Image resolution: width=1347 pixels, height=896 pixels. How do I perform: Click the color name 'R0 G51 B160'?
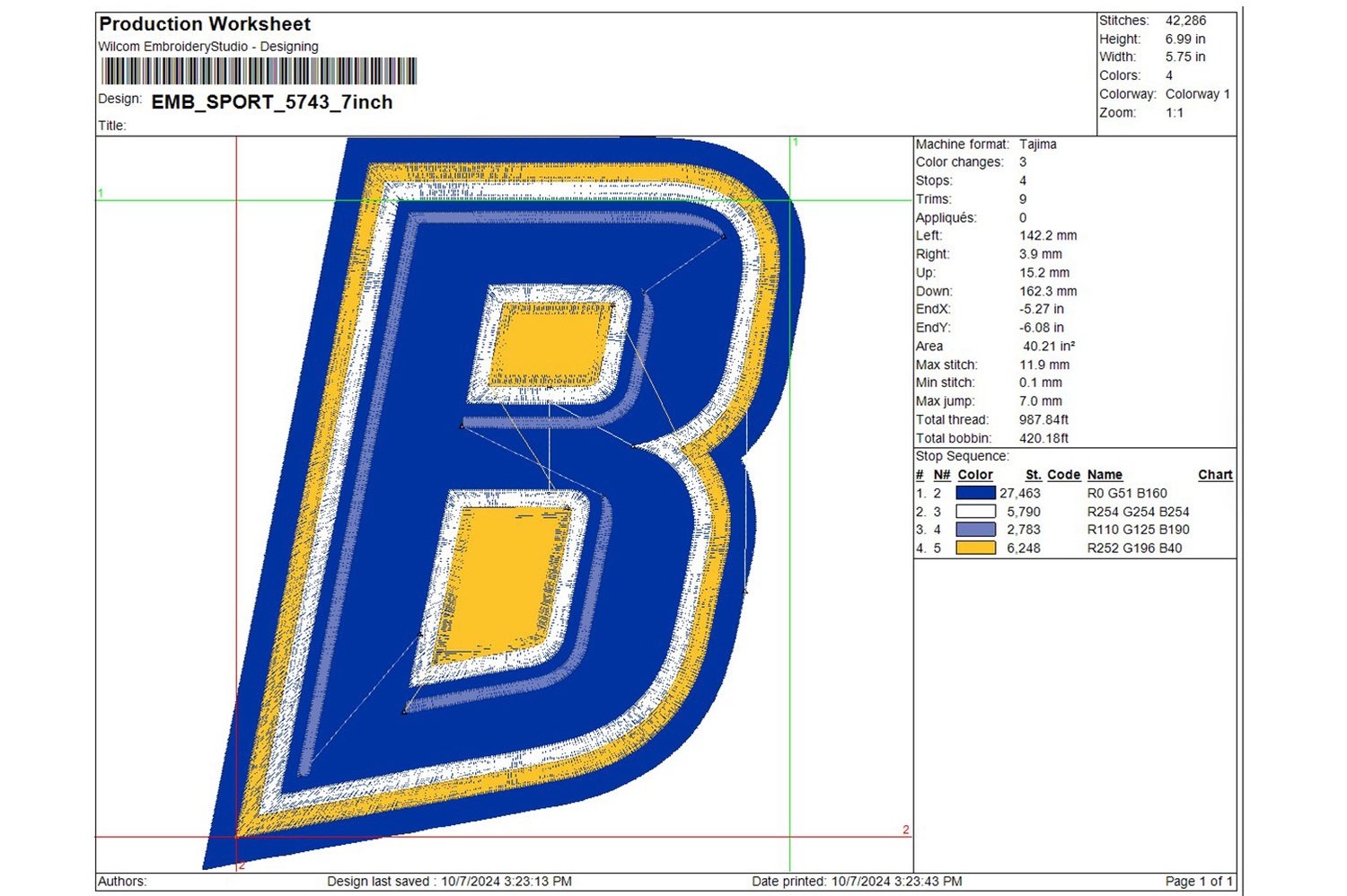1127,494
